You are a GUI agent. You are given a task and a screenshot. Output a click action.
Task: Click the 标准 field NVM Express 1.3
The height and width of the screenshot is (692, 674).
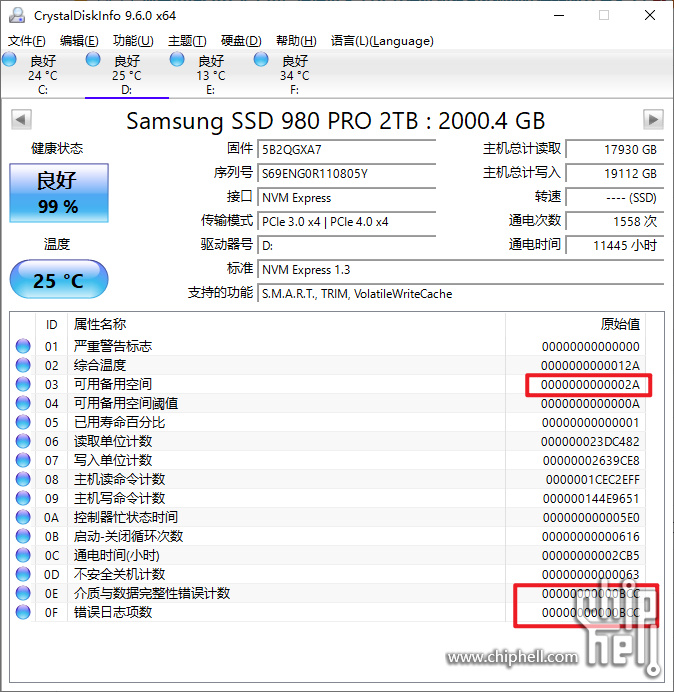pos(461,269)
